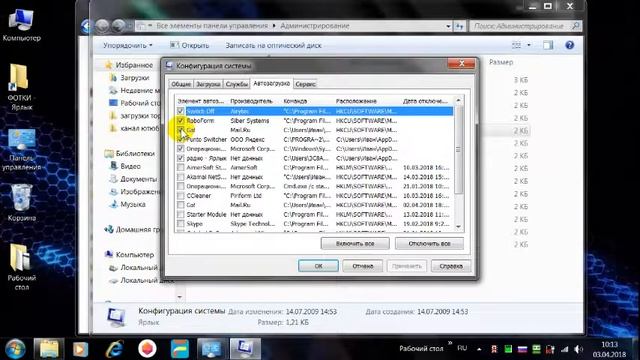
Task: Open Windows Explorer from the taskbar
Action: click(49, 349)
